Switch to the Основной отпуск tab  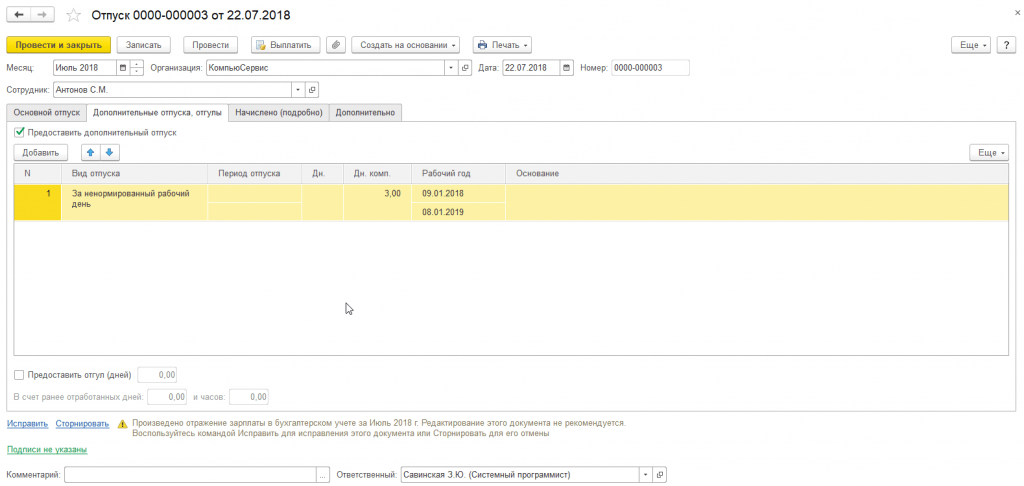(x=46, y=112)
